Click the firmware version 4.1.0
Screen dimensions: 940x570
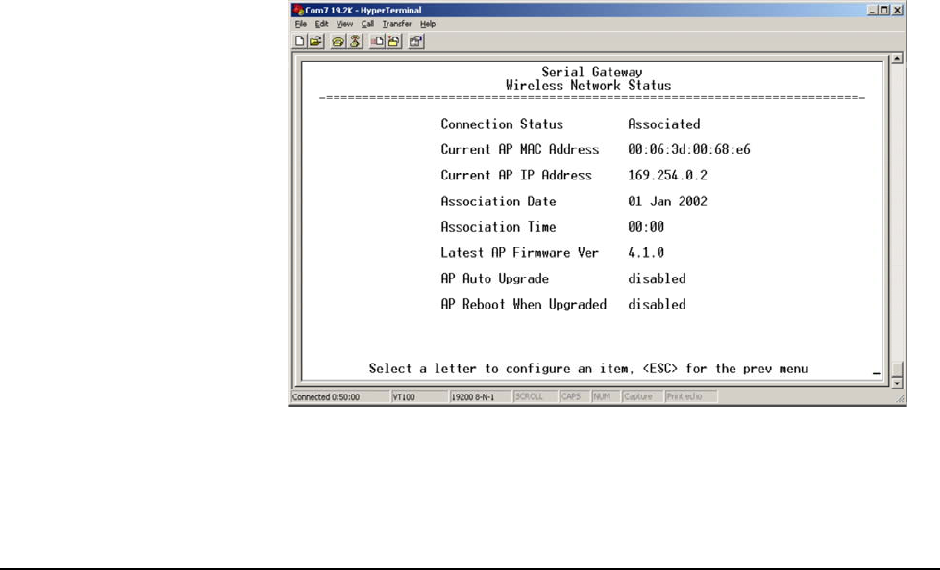click(x=646, y=253)
